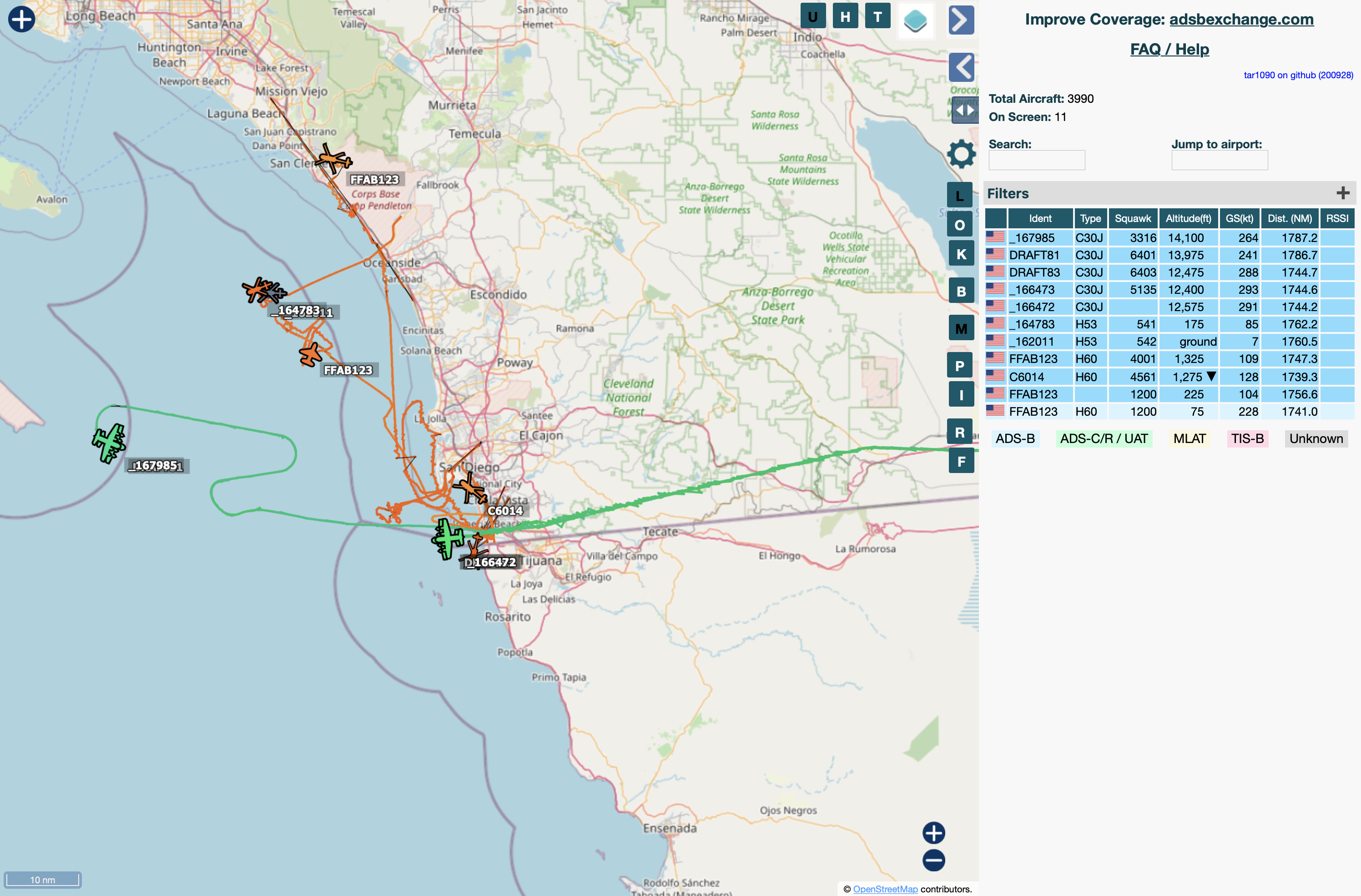
Task: Click the plus icon at top-left of map
Action: pos(22,20)
